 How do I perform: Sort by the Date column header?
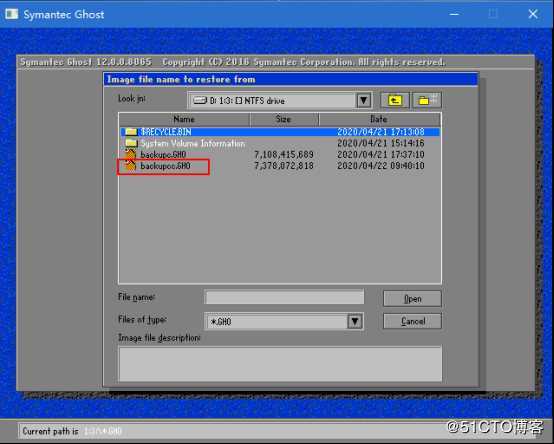coord(379,119)
